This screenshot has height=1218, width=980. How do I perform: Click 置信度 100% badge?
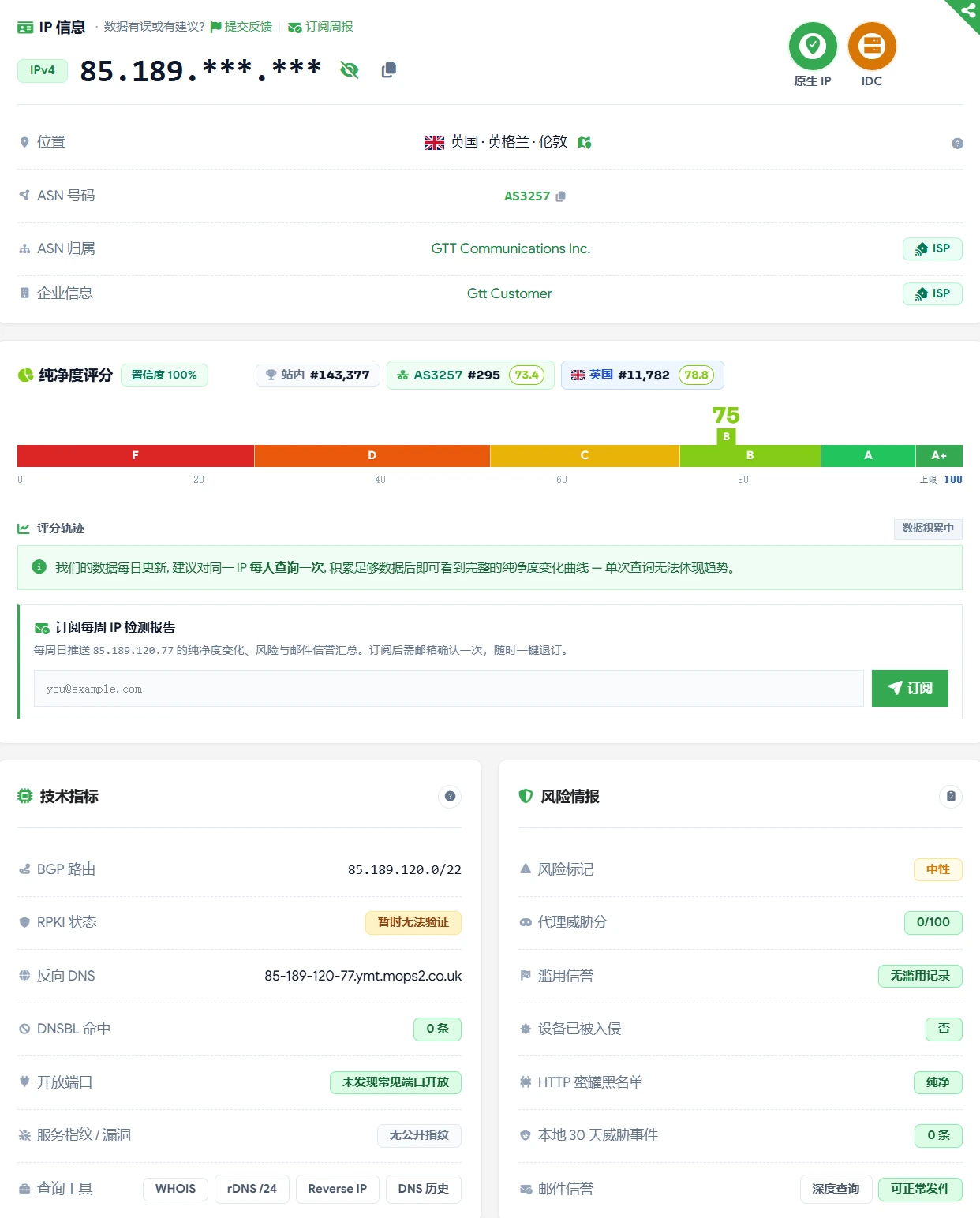click(x=164, y=375)
